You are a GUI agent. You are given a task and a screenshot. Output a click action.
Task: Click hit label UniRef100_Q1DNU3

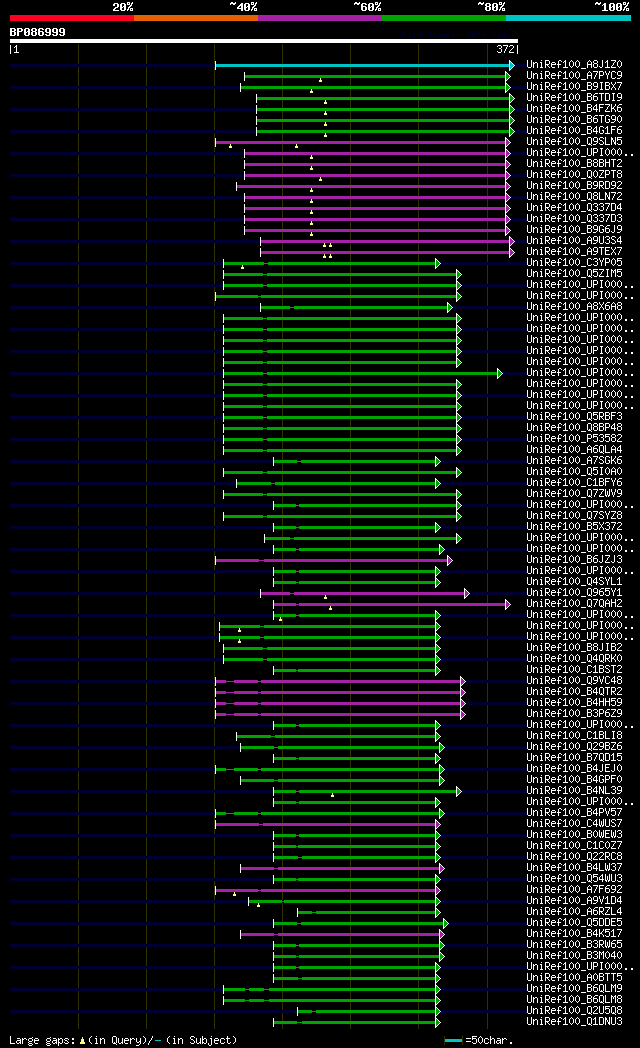coord(574,1021)
